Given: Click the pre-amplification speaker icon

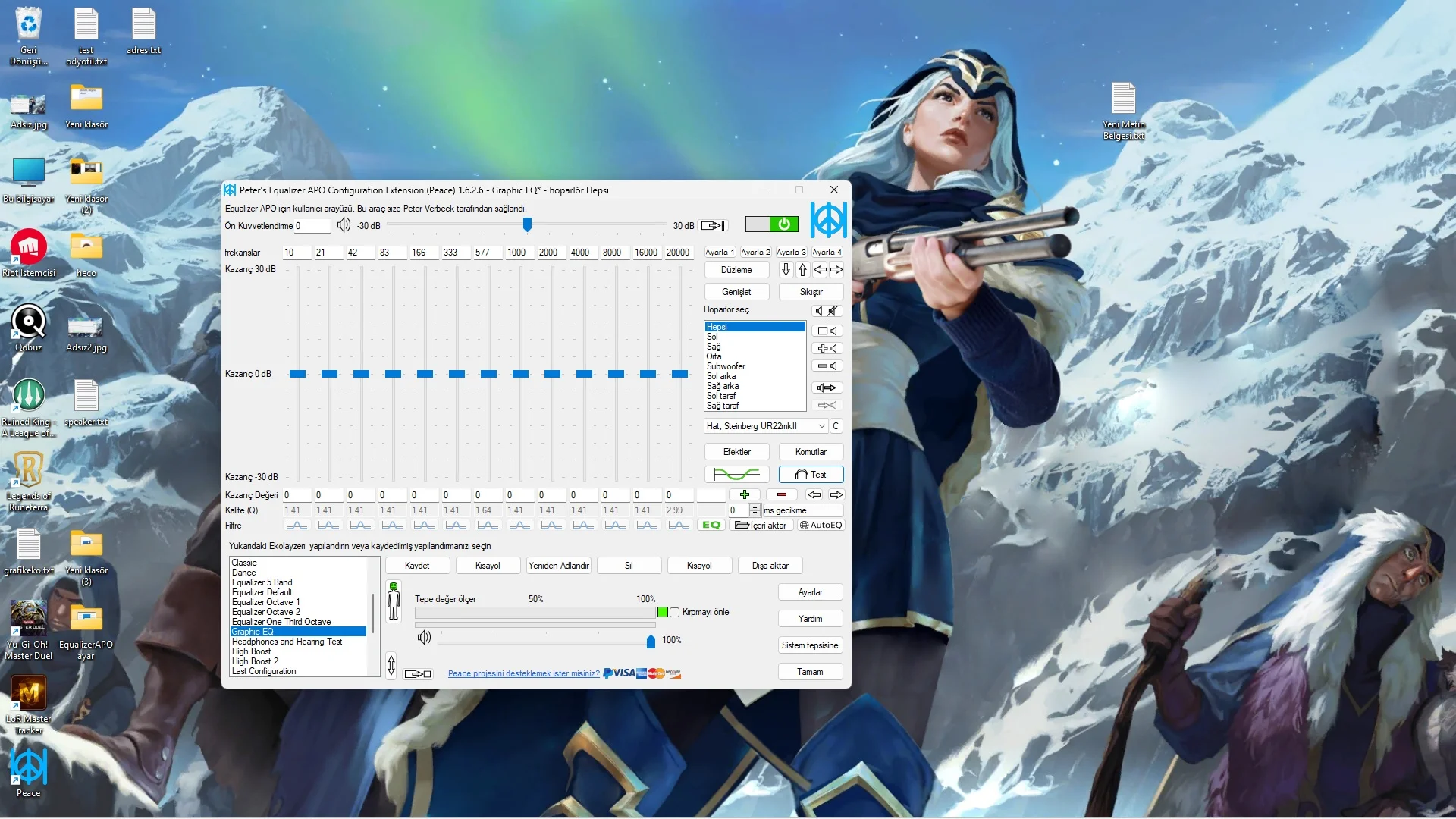Looking at the screenshot, I should tap(344, 225).
